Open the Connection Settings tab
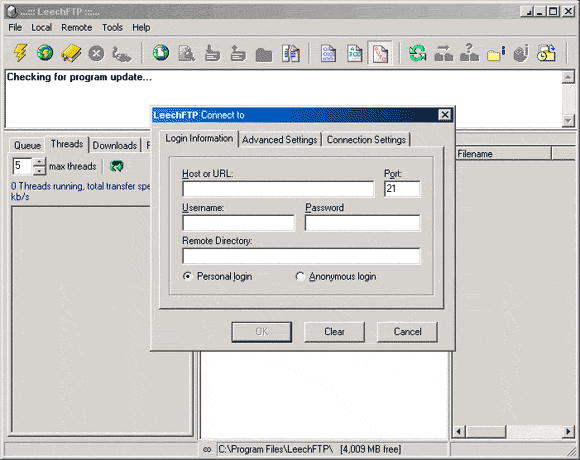The height and width of the screenshot is (460, 580). point(366,140)
